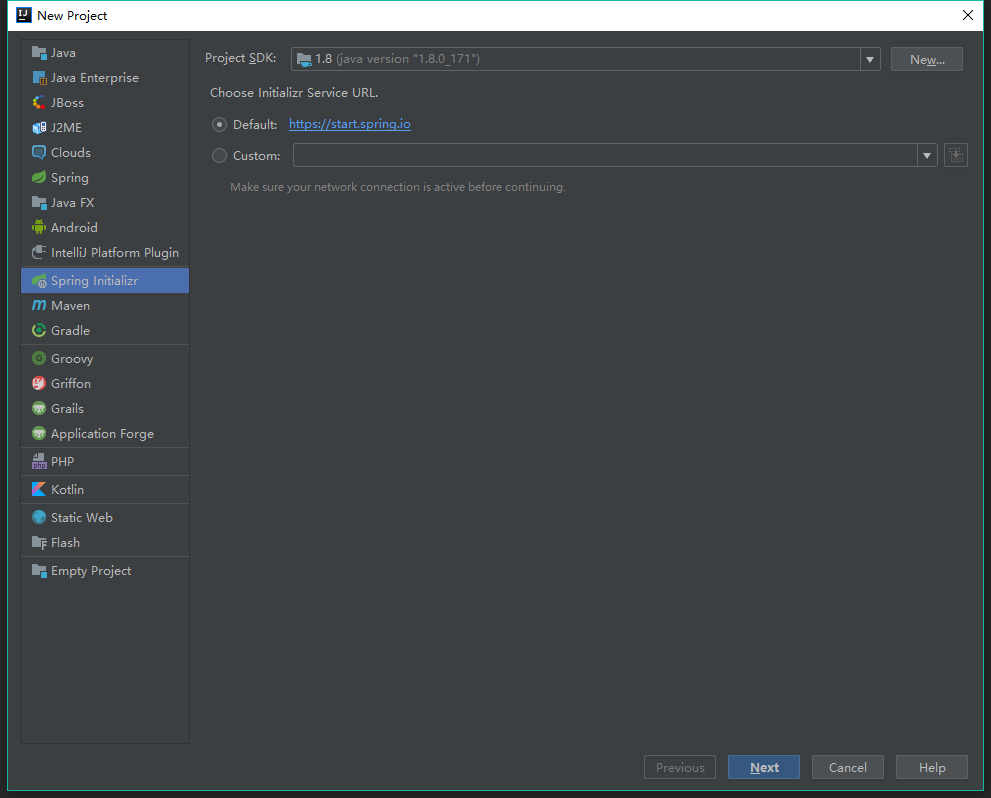This screenshot has height=798, width=991.
Task: Click the Project SDK 1.8 combo box
Action: click(585, 59)
